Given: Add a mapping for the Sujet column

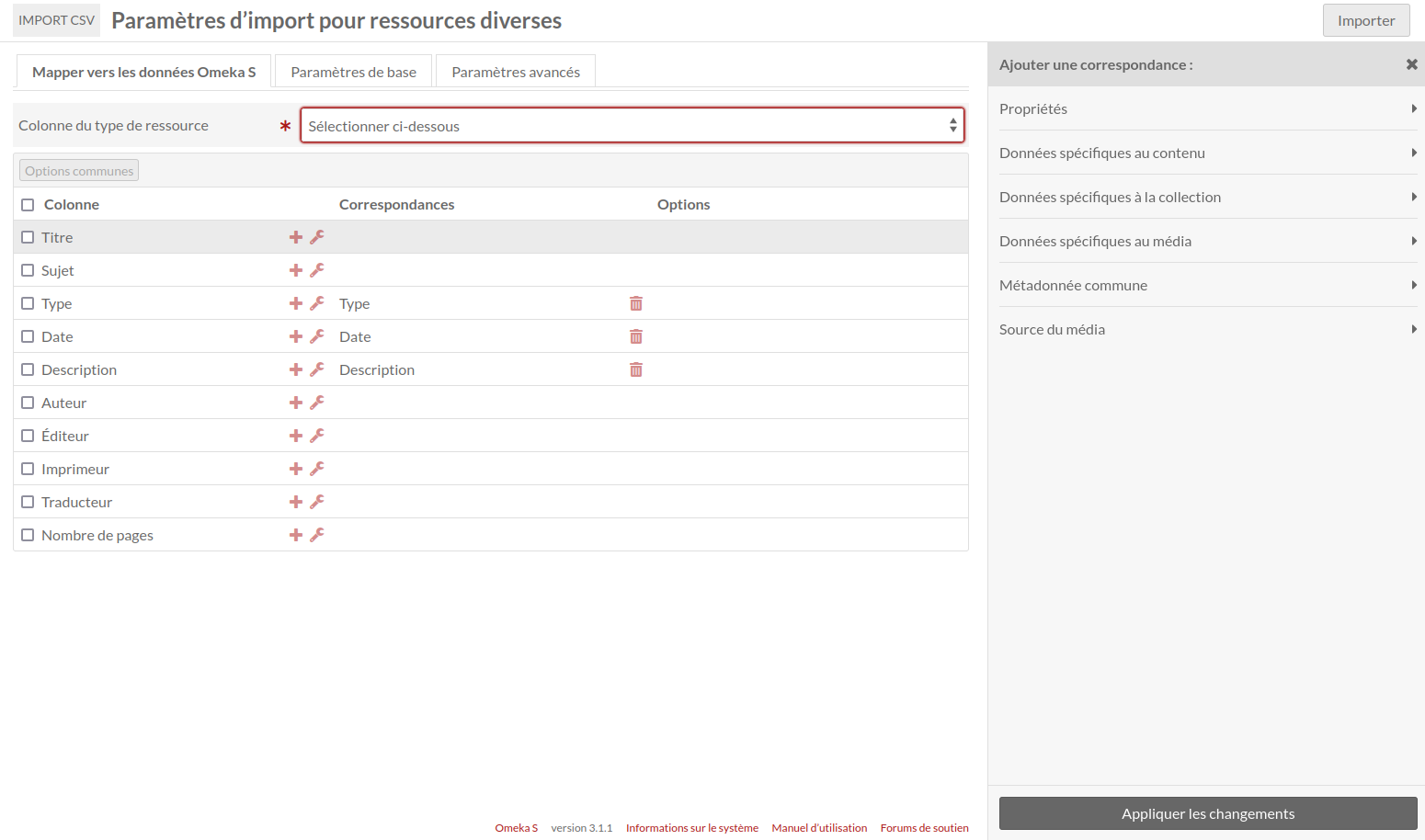Looking at the screenshot, I should (x=296, y=270).
